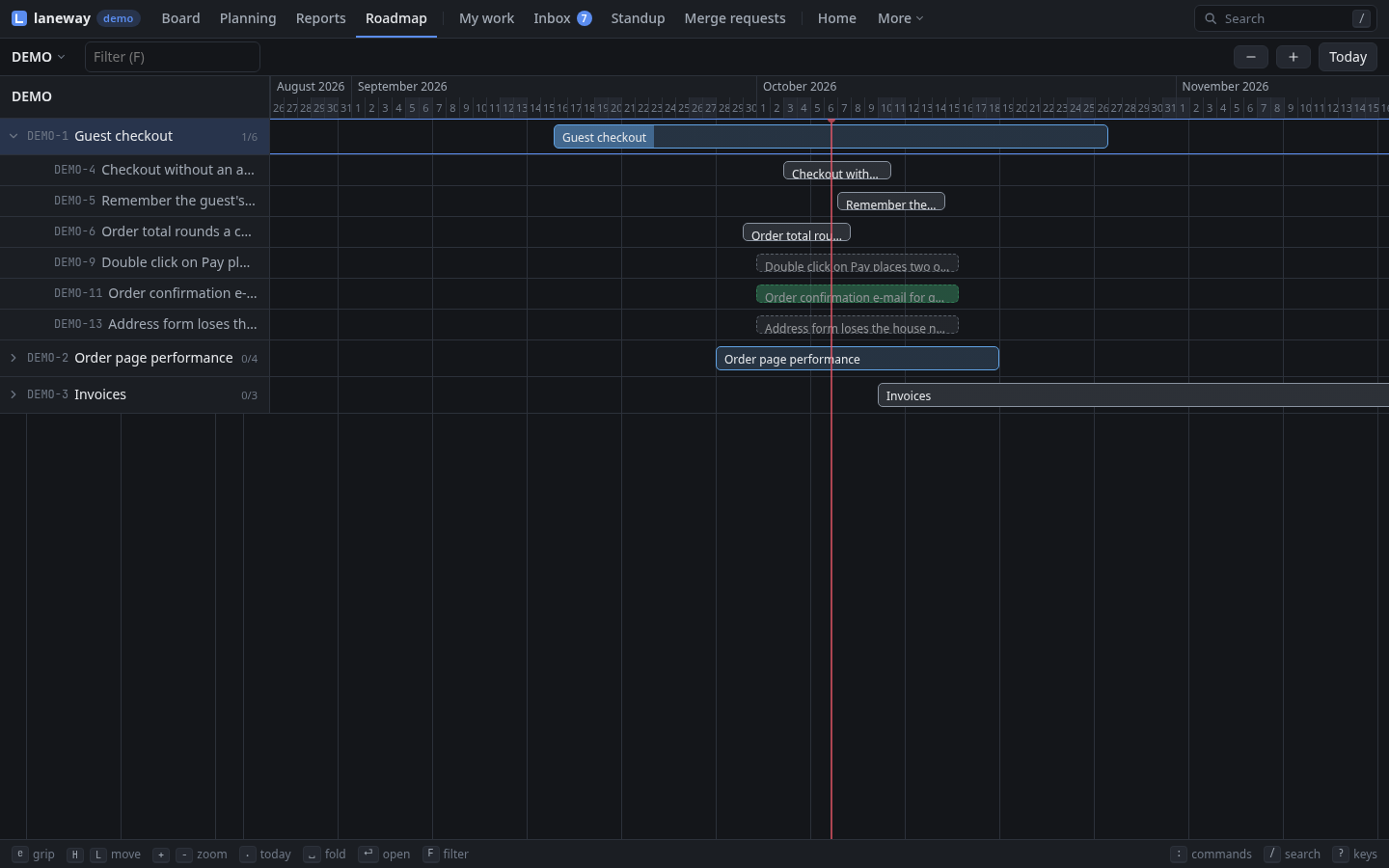Select DEMO-13 Address form loses row

[135, 324]
